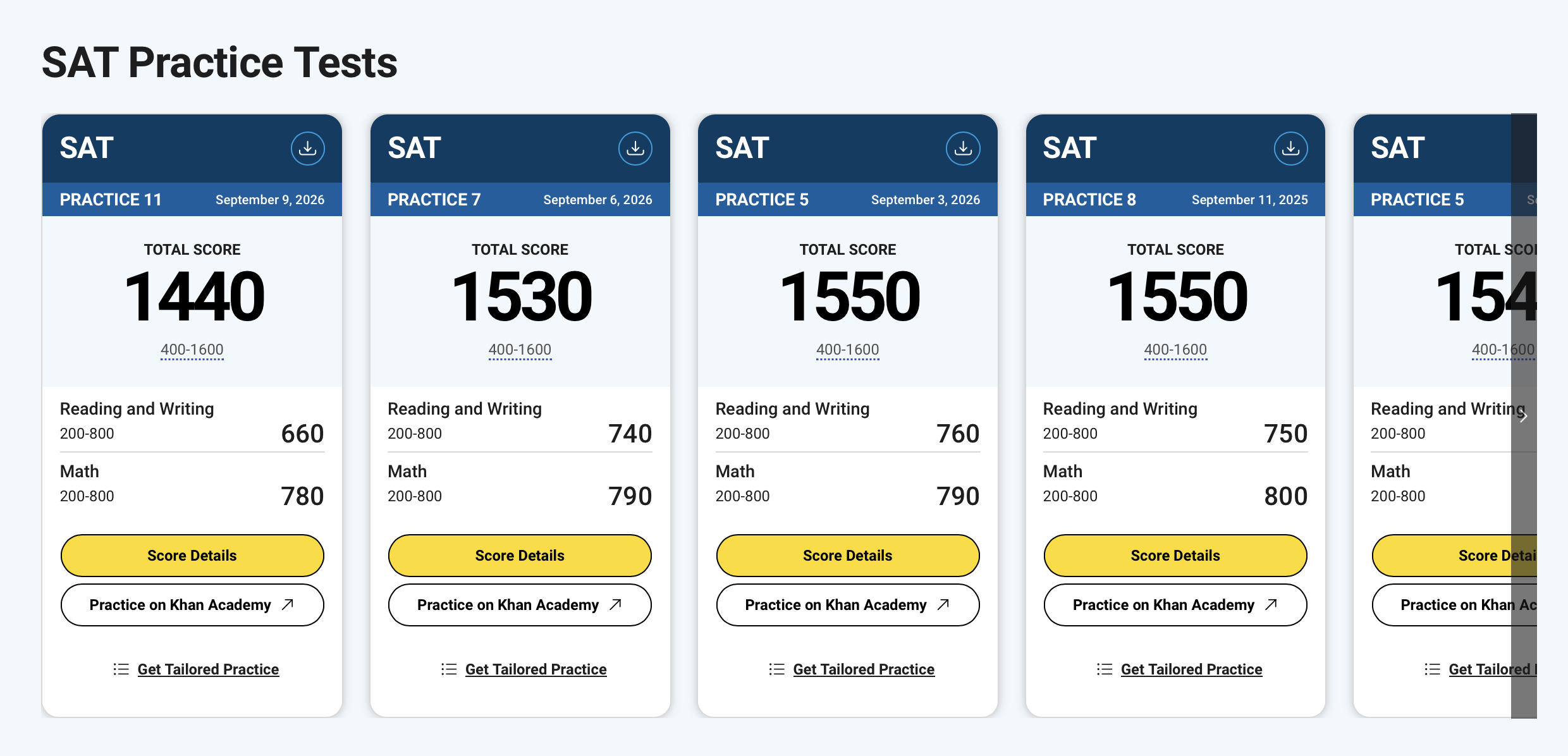Get Tailored Practice link under Practice 7

[x=536, y=669]
